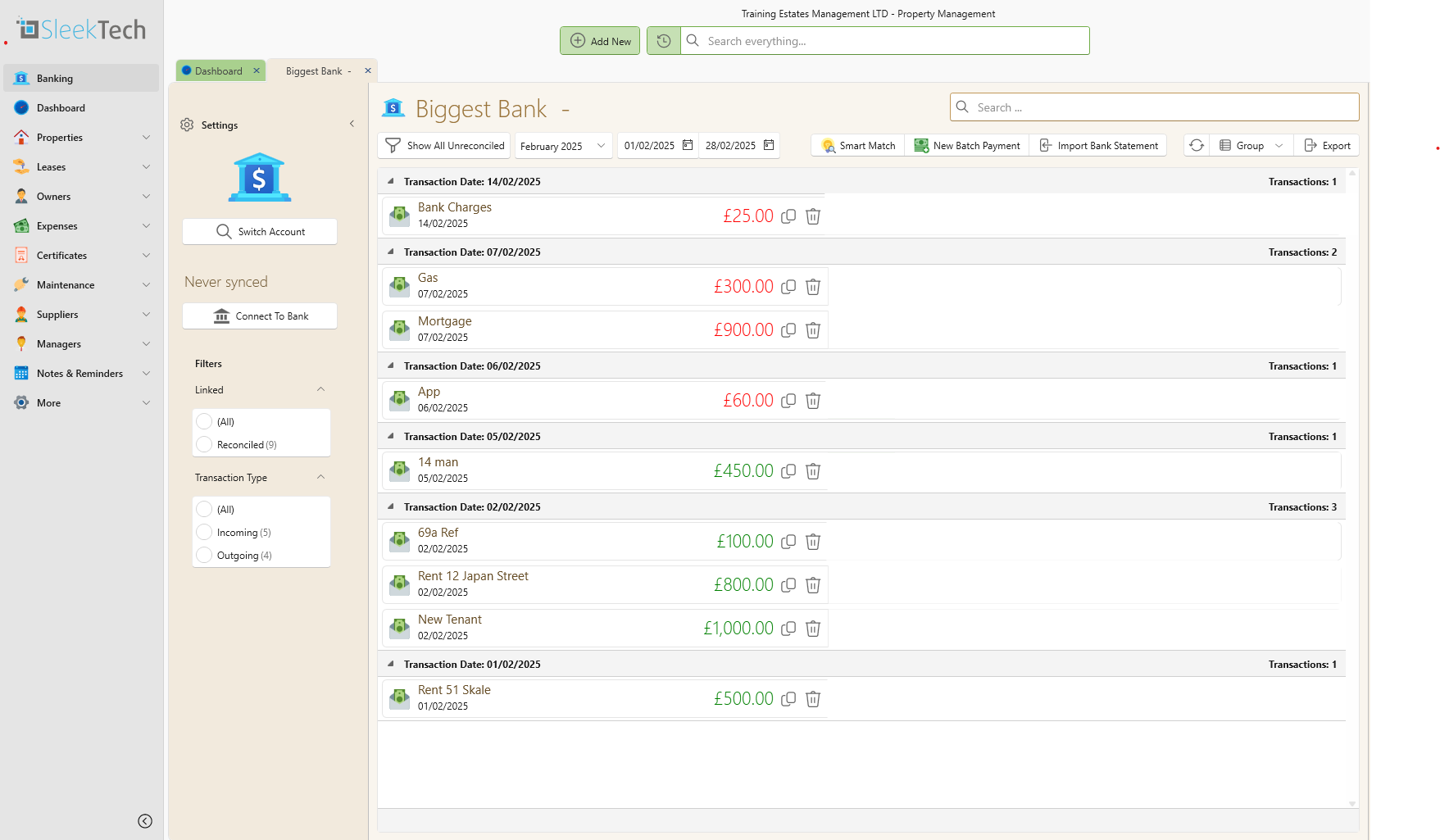Open the Expenses sidebar menu
This screenshot has width=1440, height=840.
[82, 225]
